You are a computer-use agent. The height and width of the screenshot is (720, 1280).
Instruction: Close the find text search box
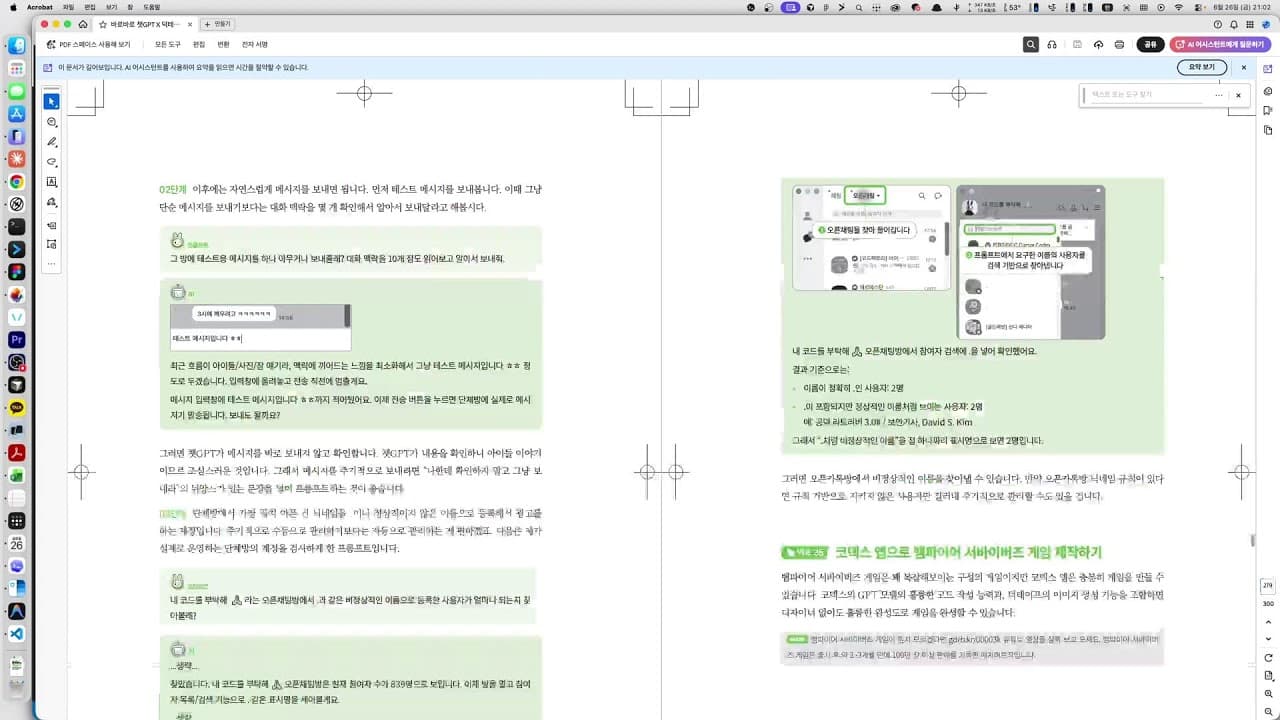[1238, 95]
